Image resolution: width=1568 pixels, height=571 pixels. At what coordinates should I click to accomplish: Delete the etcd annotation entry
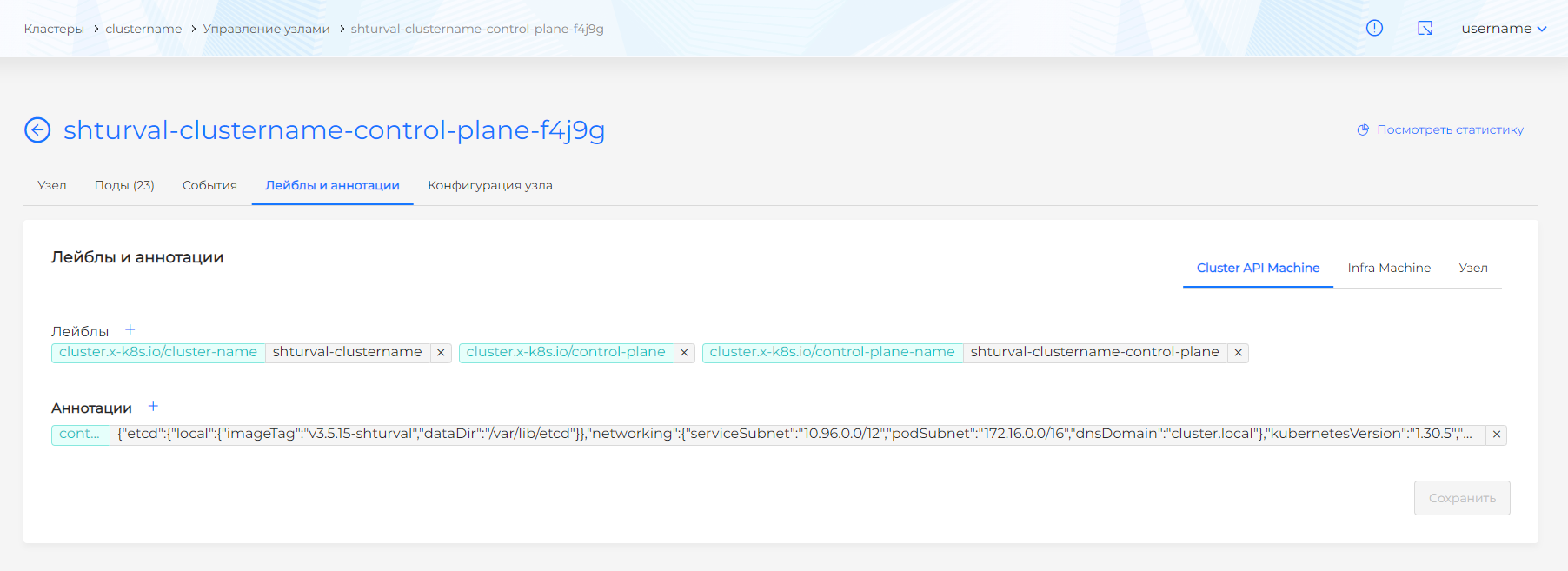coord(1496,435)
